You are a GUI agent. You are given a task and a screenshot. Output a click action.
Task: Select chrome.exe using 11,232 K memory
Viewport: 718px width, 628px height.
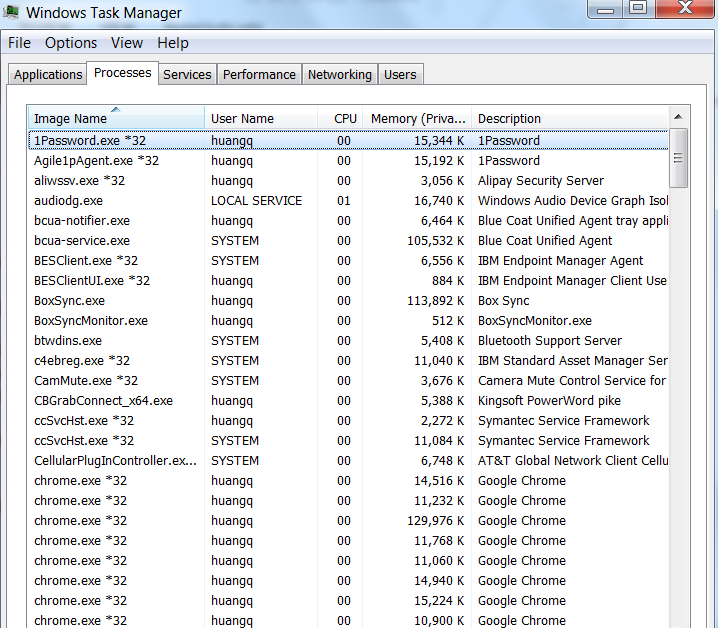coord(348,501)
